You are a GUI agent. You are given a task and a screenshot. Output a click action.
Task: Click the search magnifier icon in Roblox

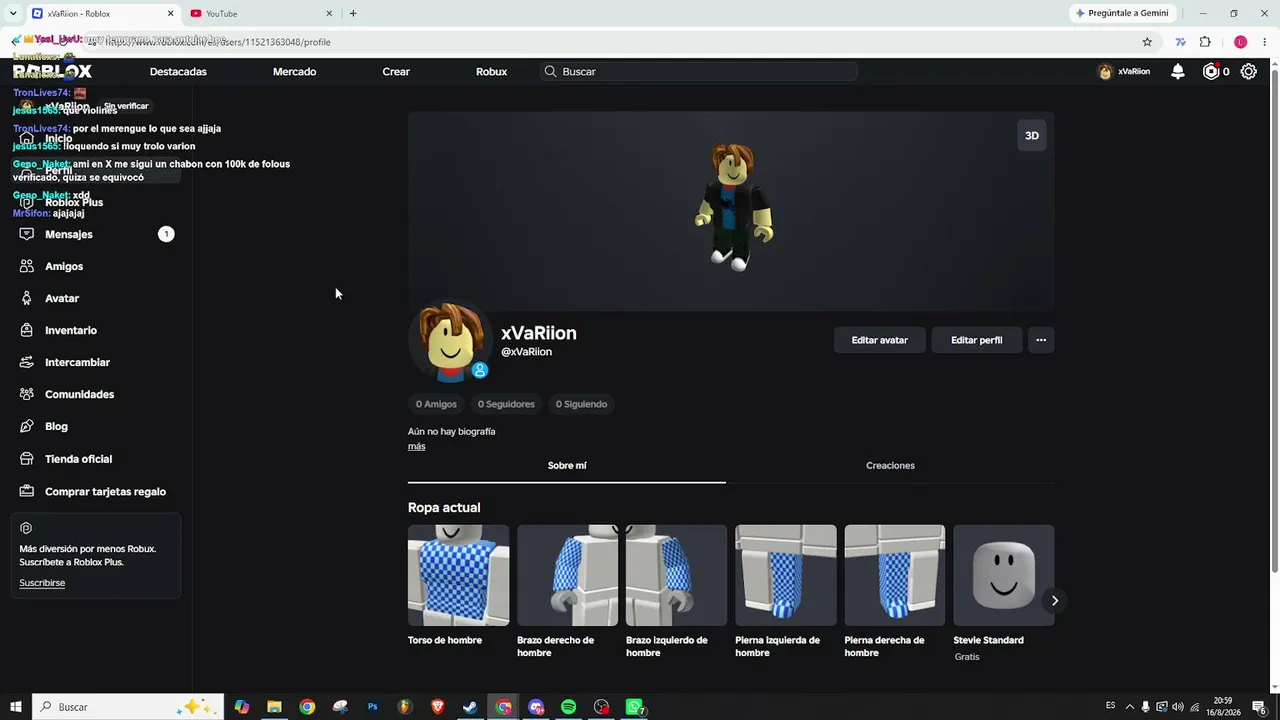coord(550,72)
